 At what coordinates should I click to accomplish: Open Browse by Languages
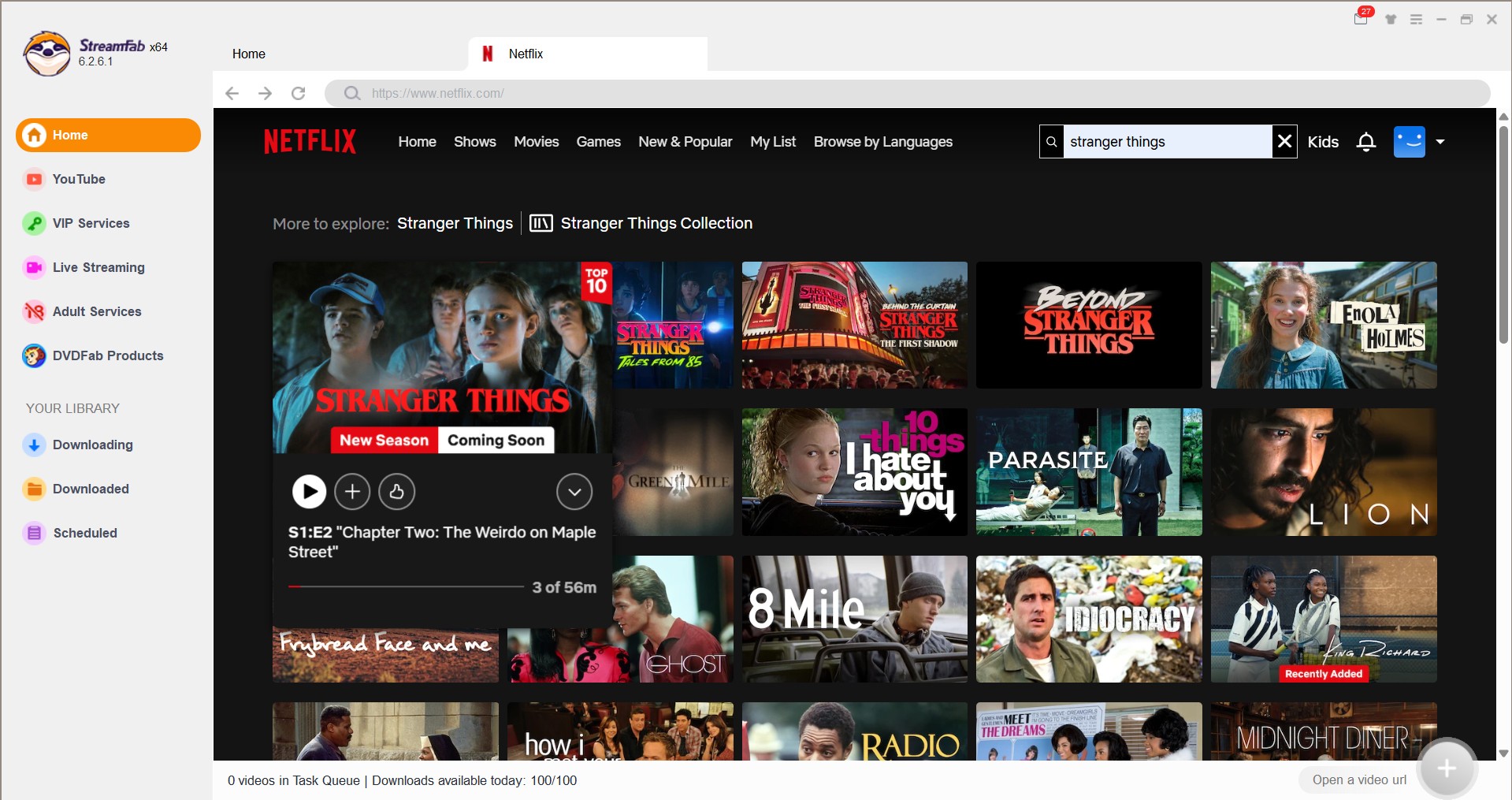882,142
